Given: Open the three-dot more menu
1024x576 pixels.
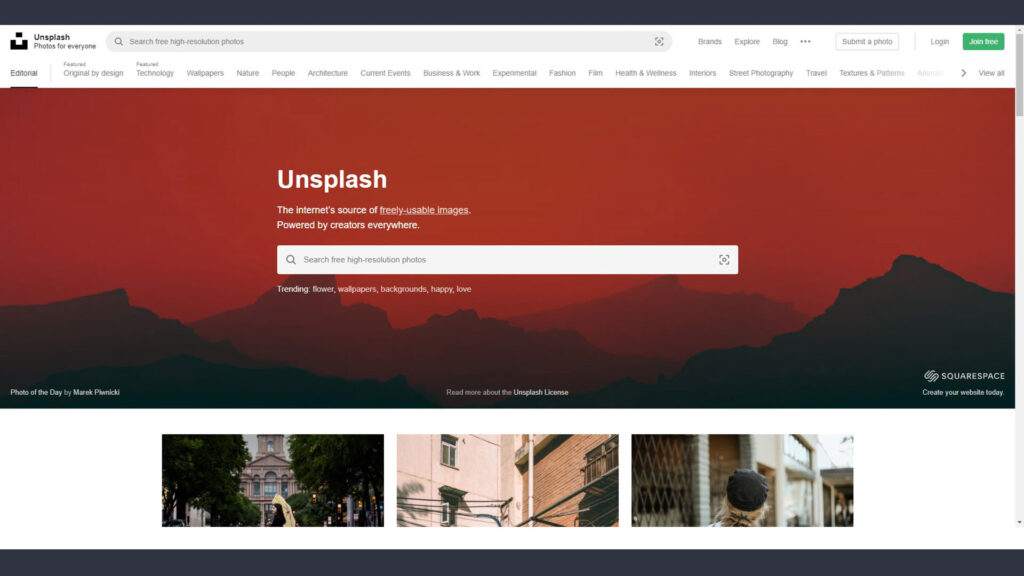Looking at the screenshot, I should 805,41.
